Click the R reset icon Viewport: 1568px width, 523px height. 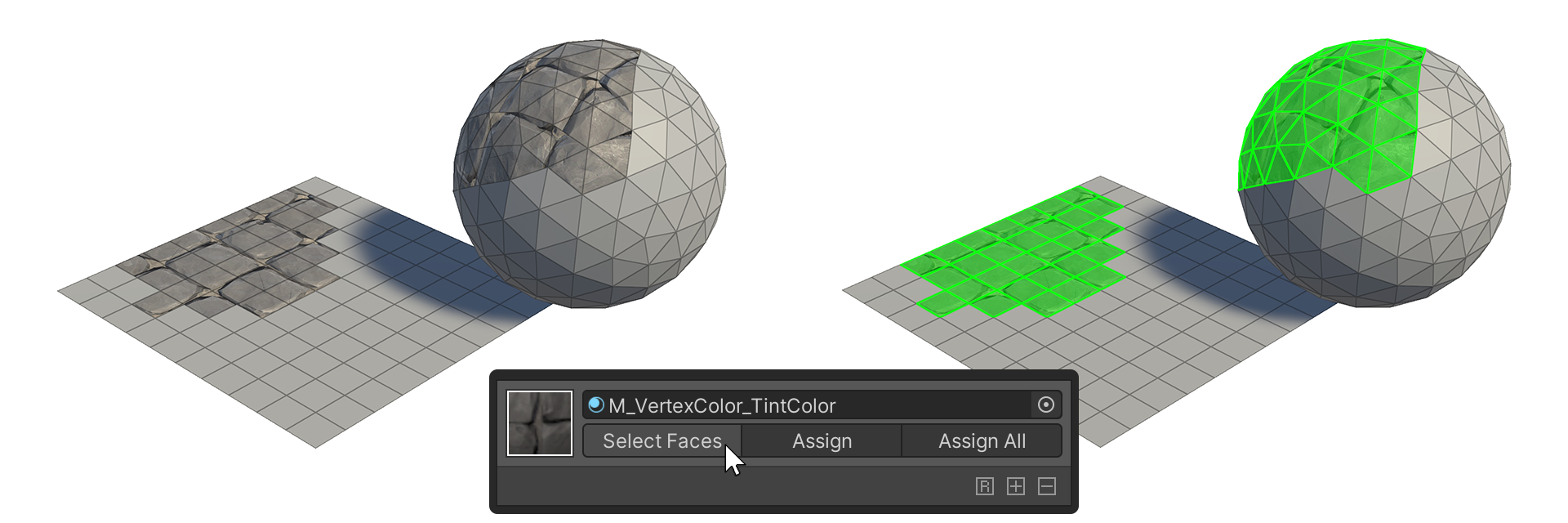(x=985, y=487)
